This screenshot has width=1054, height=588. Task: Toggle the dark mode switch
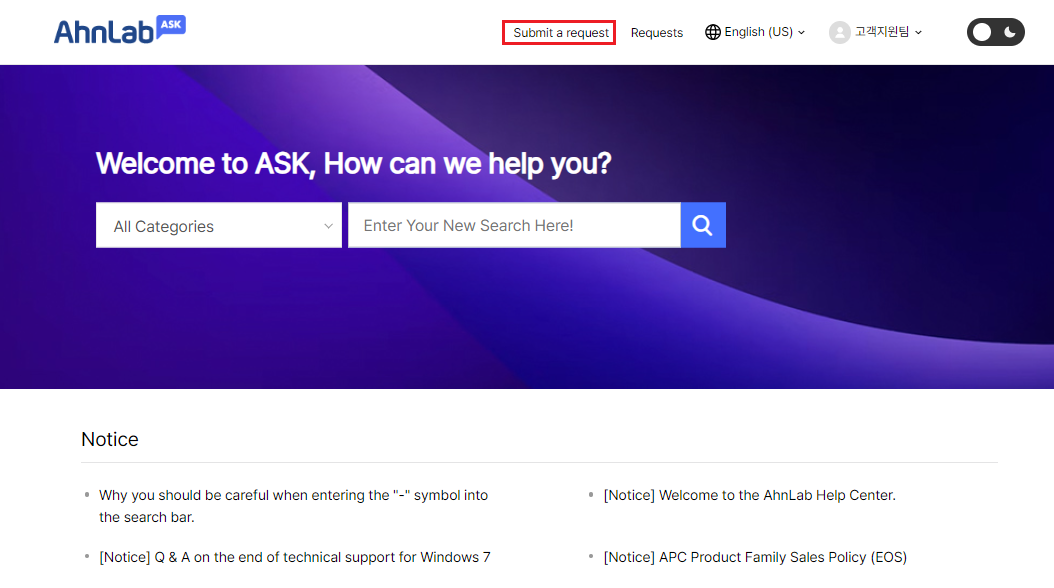(996, 31)
